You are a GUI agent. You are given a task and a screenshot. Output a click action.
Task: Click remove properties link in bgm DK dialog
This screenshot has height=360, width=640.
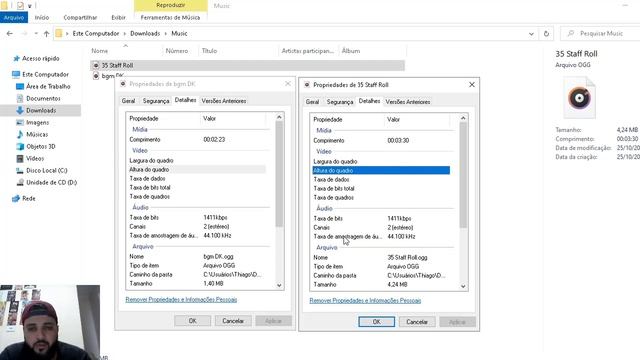click(x=181, y=300)
